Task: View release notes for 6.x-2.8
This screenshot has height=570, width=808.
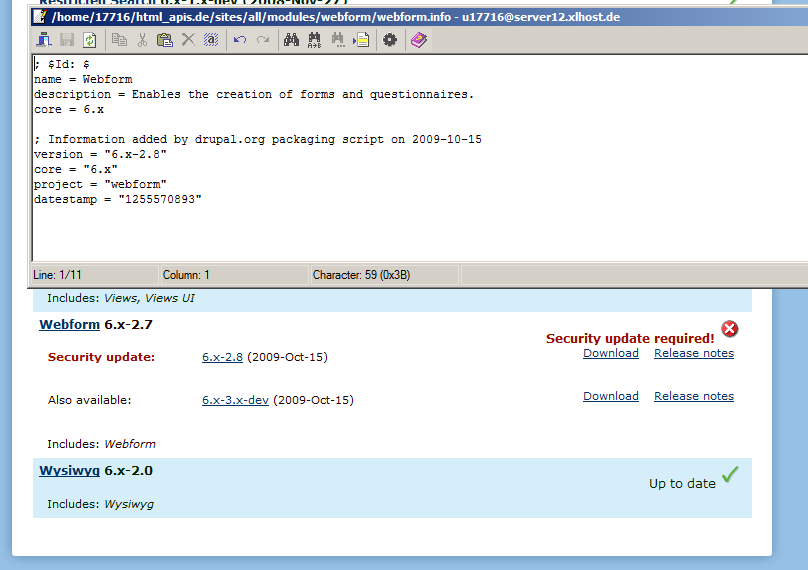Action: (x=694, y=353)
